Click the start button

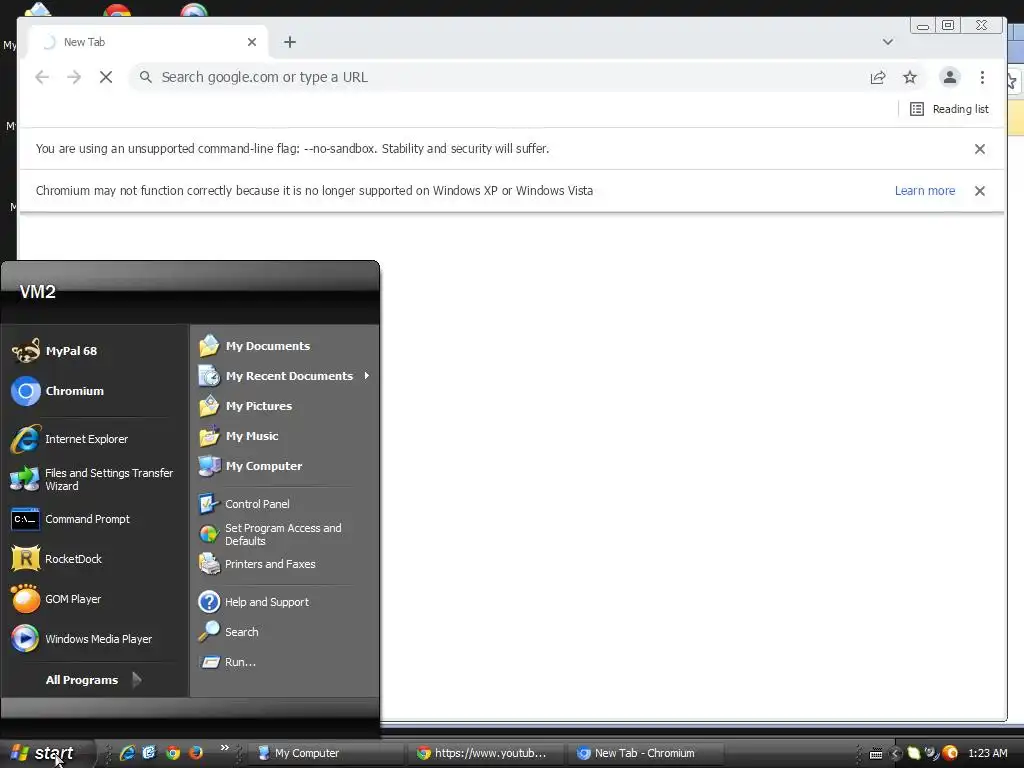click(45, 753)
